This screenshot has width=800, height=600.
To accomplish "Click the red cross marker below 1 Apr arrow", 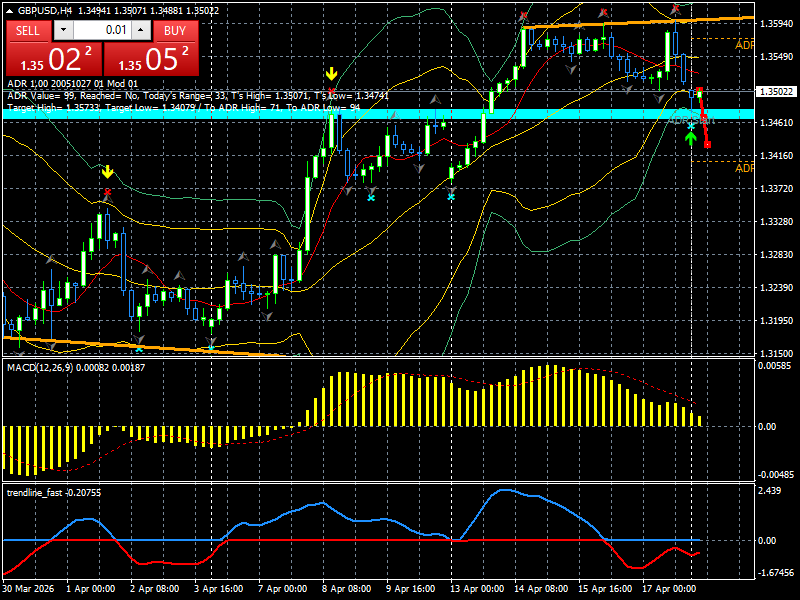I will tap(107, 193).
